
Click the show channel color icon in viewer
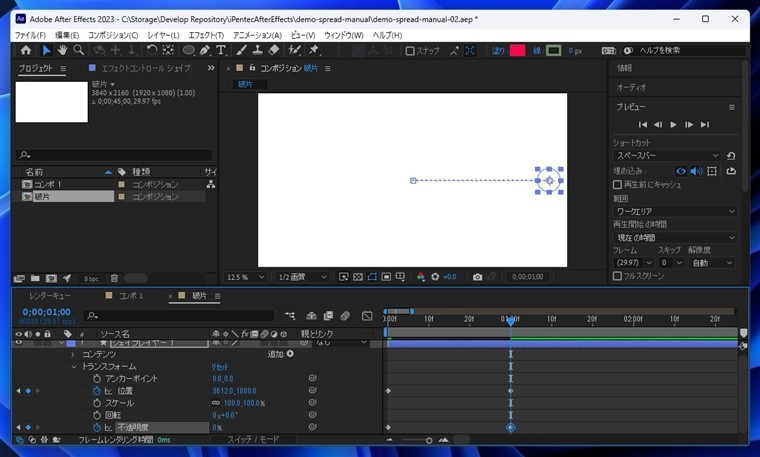(420, 277)
